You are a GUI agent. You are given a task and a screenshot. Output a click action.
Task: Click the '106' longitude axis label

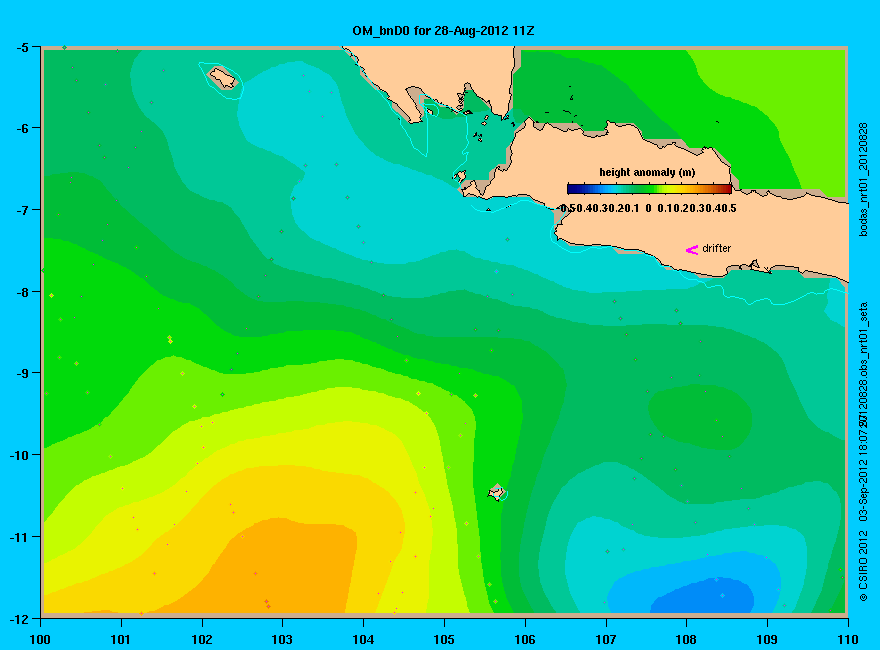click(525, 639)
